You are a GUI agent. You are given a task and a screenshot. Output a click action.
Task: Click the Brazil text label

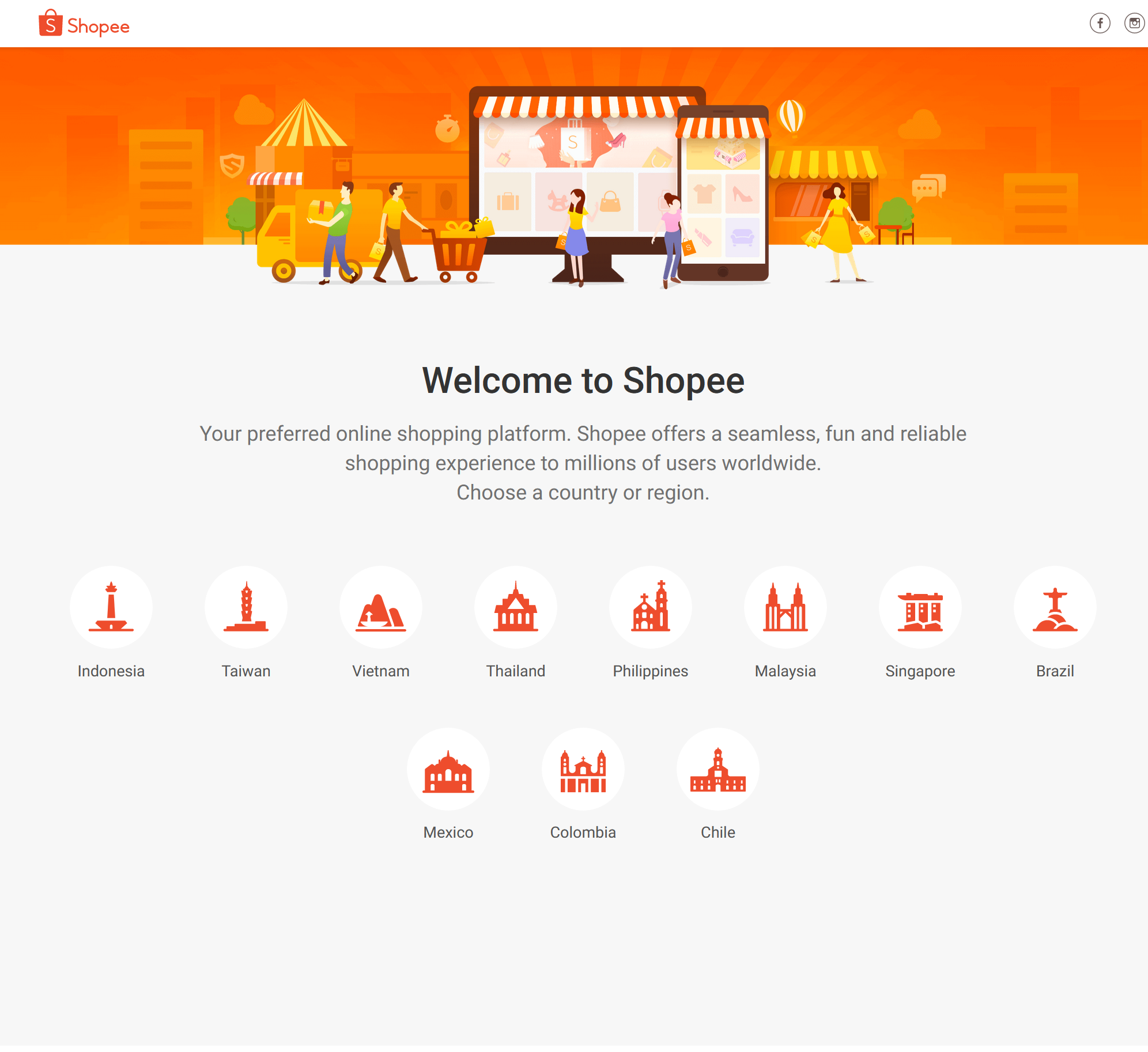click(1055, 671)
